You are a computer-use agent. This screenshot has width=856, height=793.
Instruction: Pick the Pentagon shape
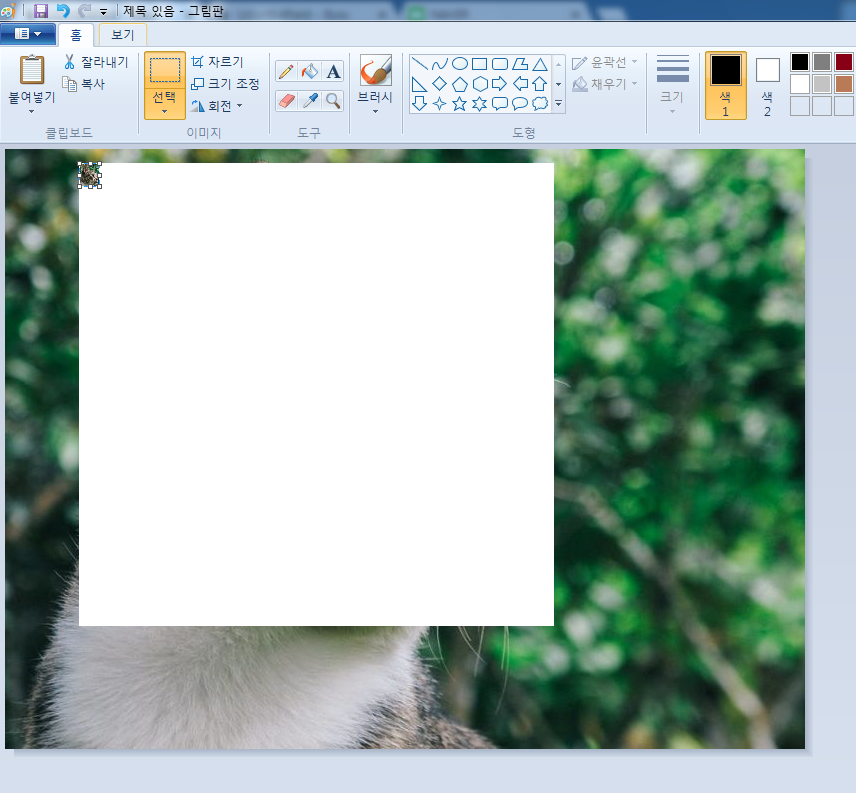tap(460, 84)
